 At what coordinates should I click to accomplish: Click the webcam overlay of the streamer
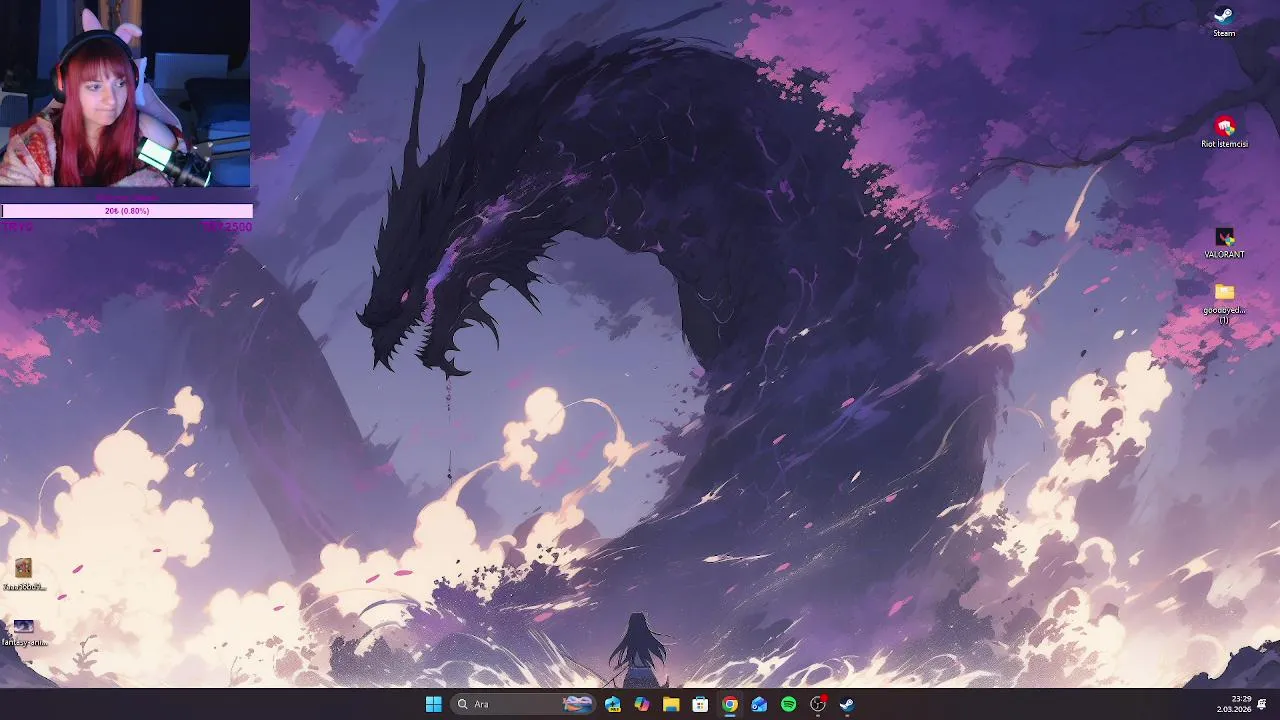[125, 94]
